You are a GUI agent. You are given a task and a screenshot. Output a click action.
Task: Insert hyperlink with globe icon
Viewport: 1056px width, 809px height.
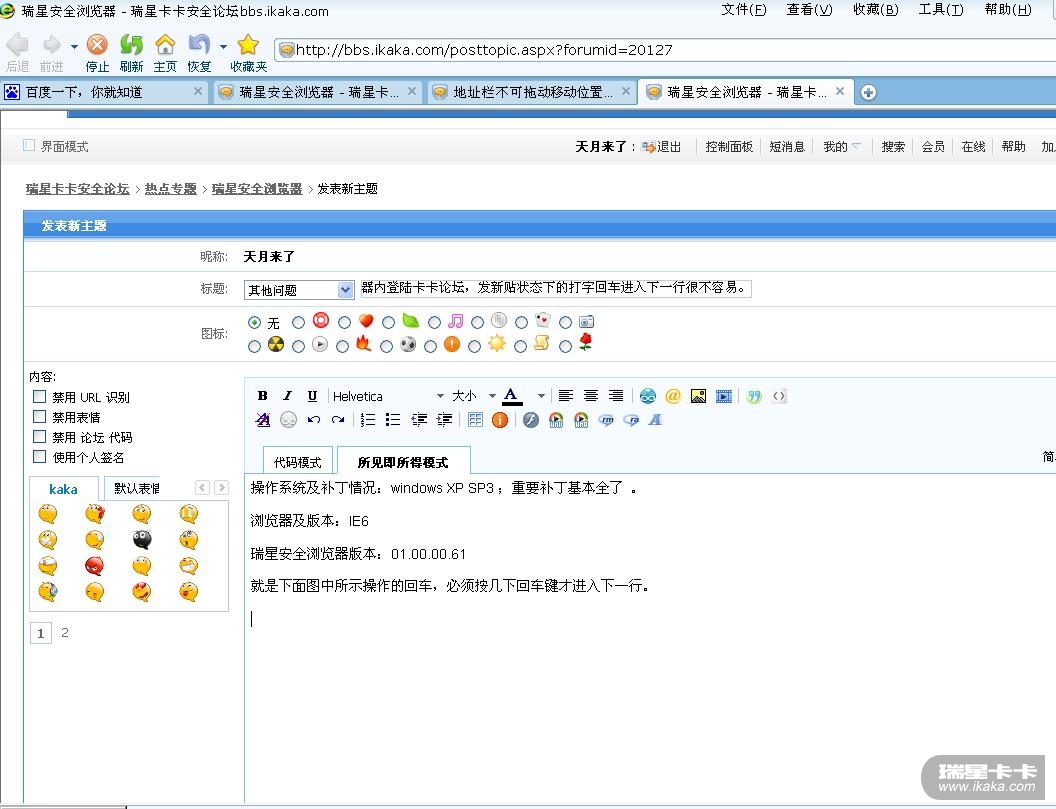pyautogui.click(x=648, y=396)
